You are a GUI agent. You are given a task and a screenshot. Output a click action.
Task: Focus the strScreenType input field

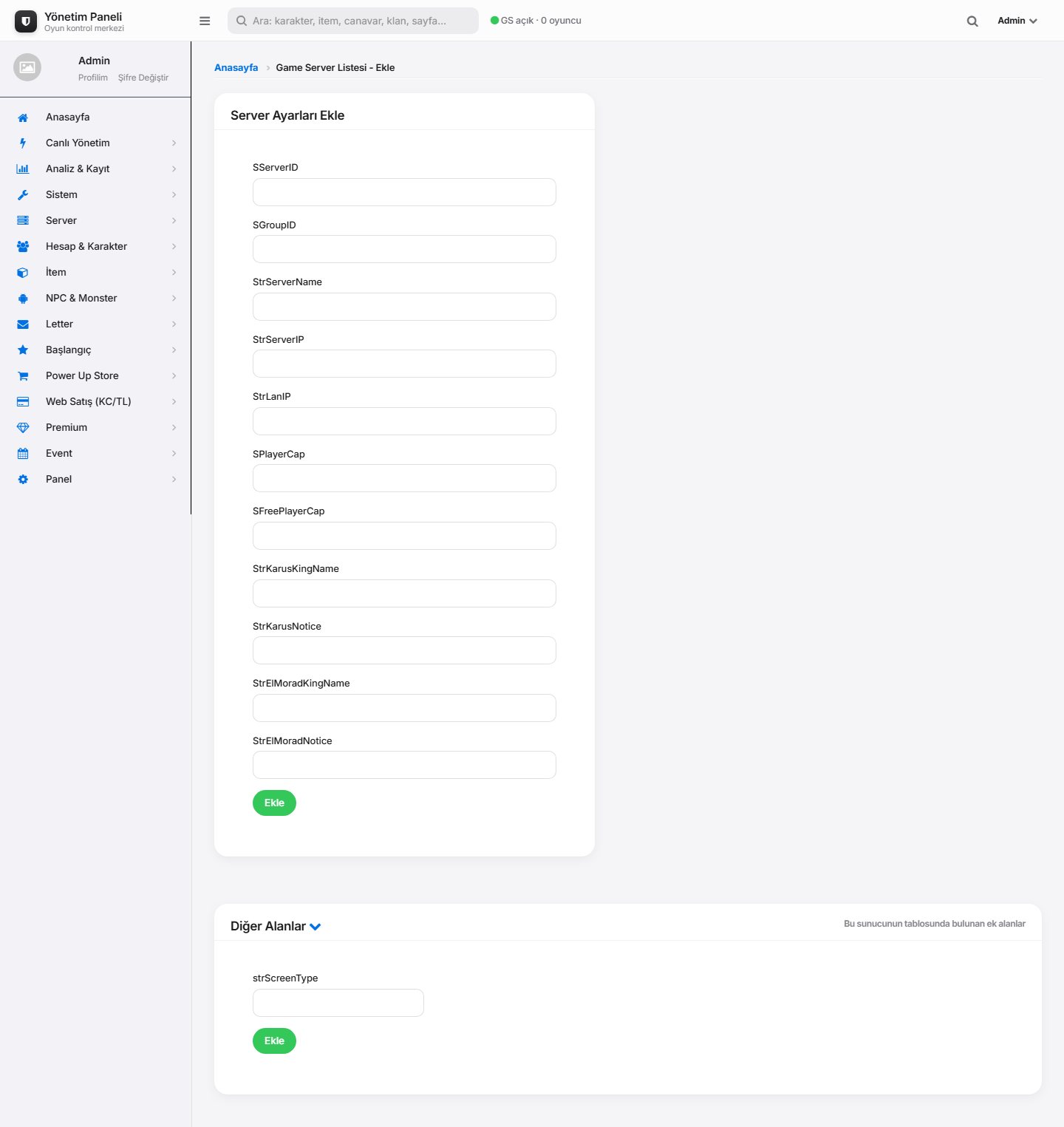coord(338,1003)
